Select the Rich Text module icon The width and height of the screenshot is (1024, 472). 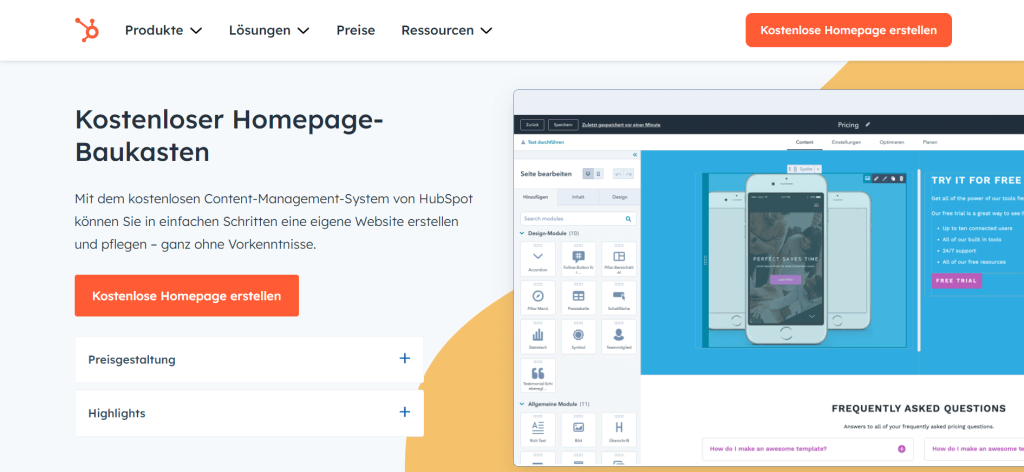(537, 430)
